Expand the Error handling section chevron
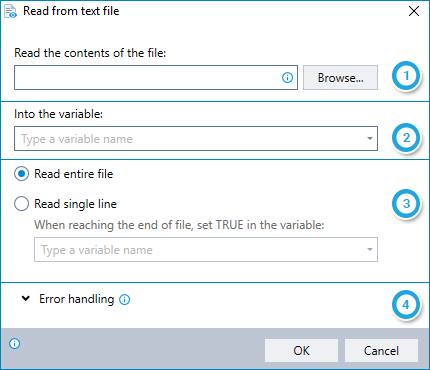 (x=26, y=299)
